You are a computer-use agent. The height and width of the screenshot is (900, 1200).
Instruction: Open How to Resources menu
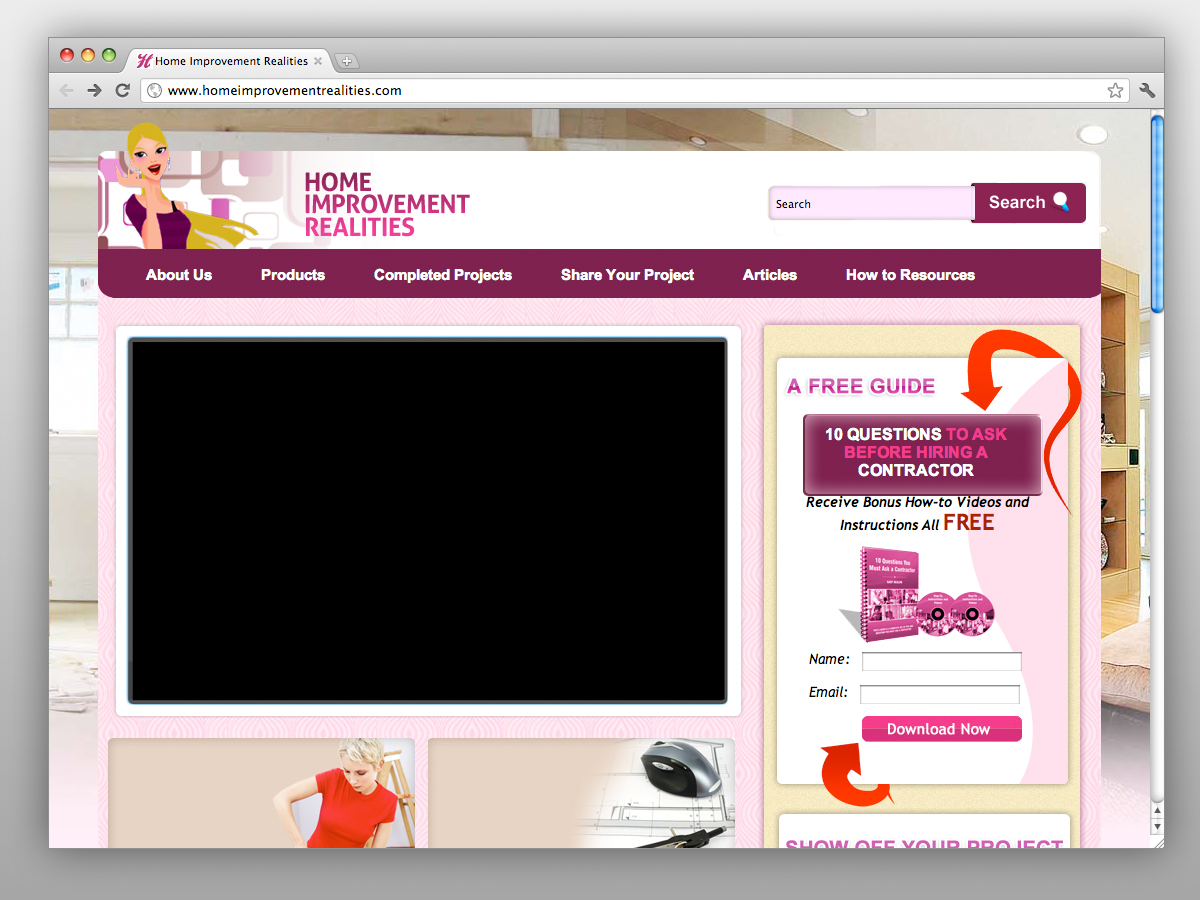pyautogui.click(x=910, y=275)
